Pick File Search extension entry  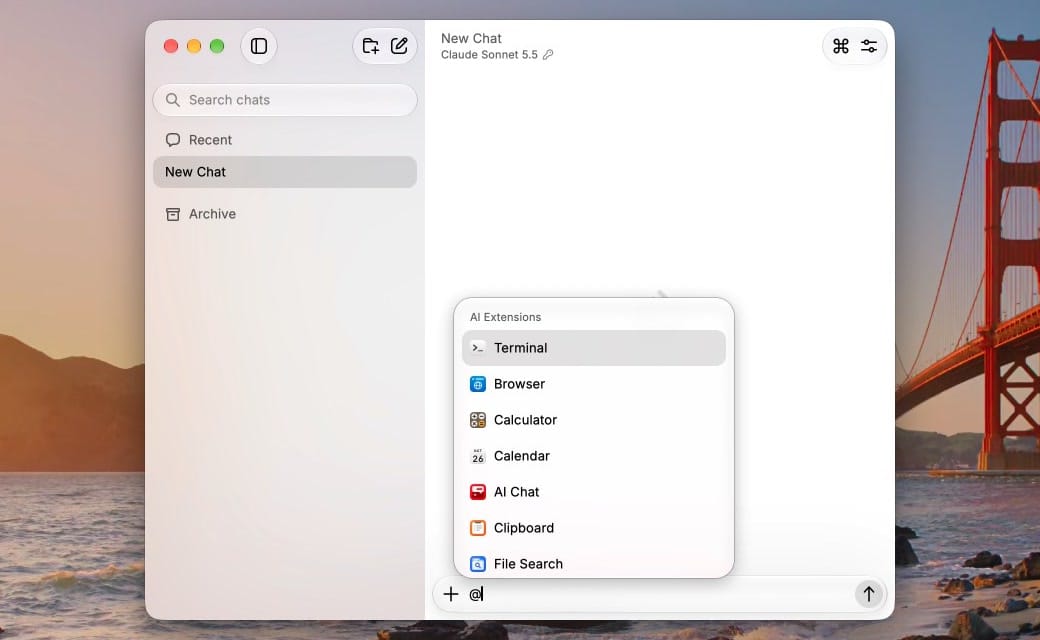click(594, 563)
